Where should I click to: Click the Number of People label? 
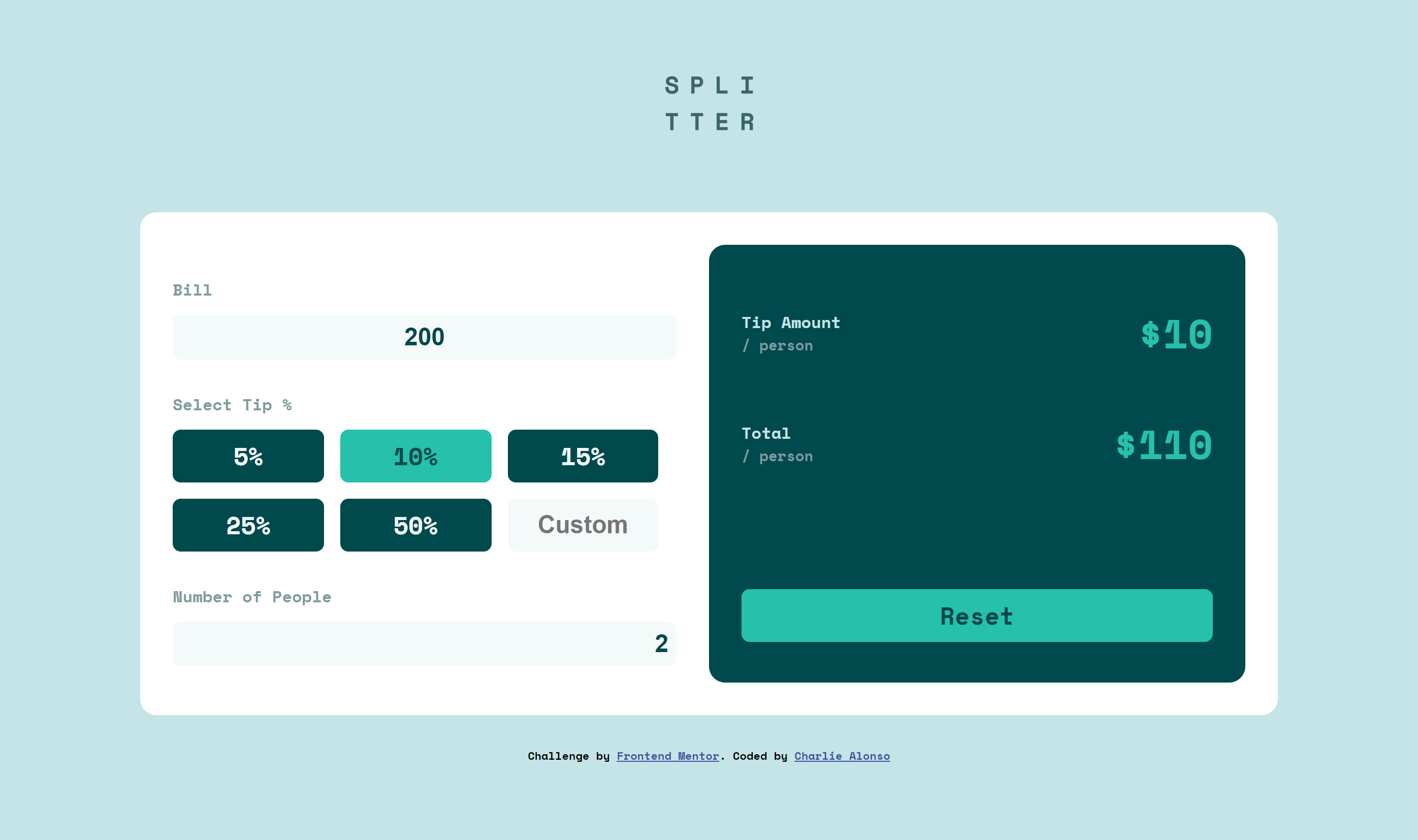pos(252,597)
